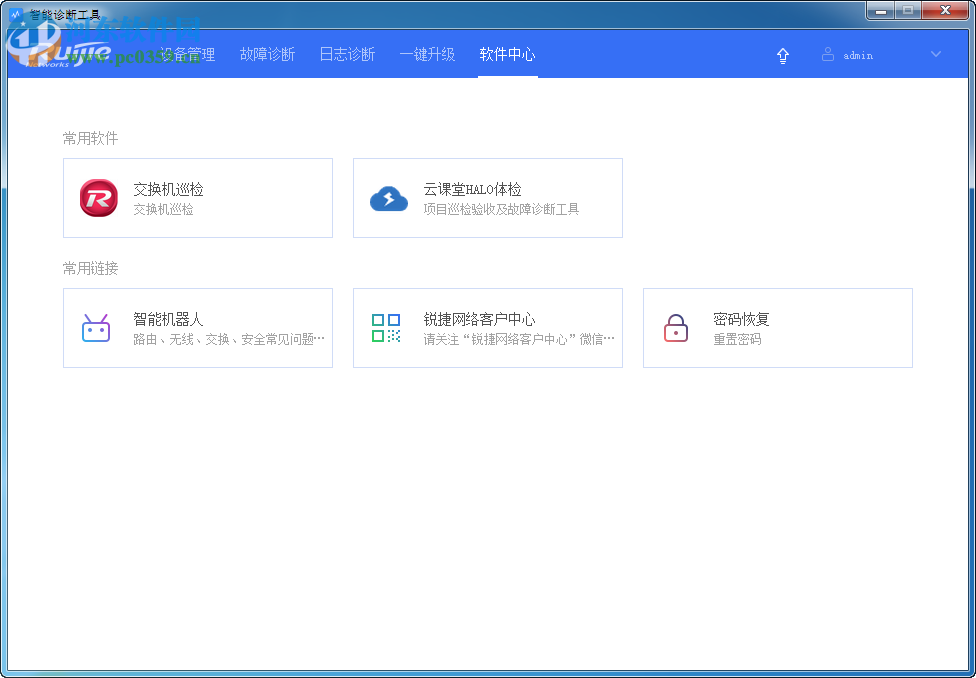Click the padlock icon on 密码恢复 card
Screen dimensions: 976x678
[x=675, y=327]
